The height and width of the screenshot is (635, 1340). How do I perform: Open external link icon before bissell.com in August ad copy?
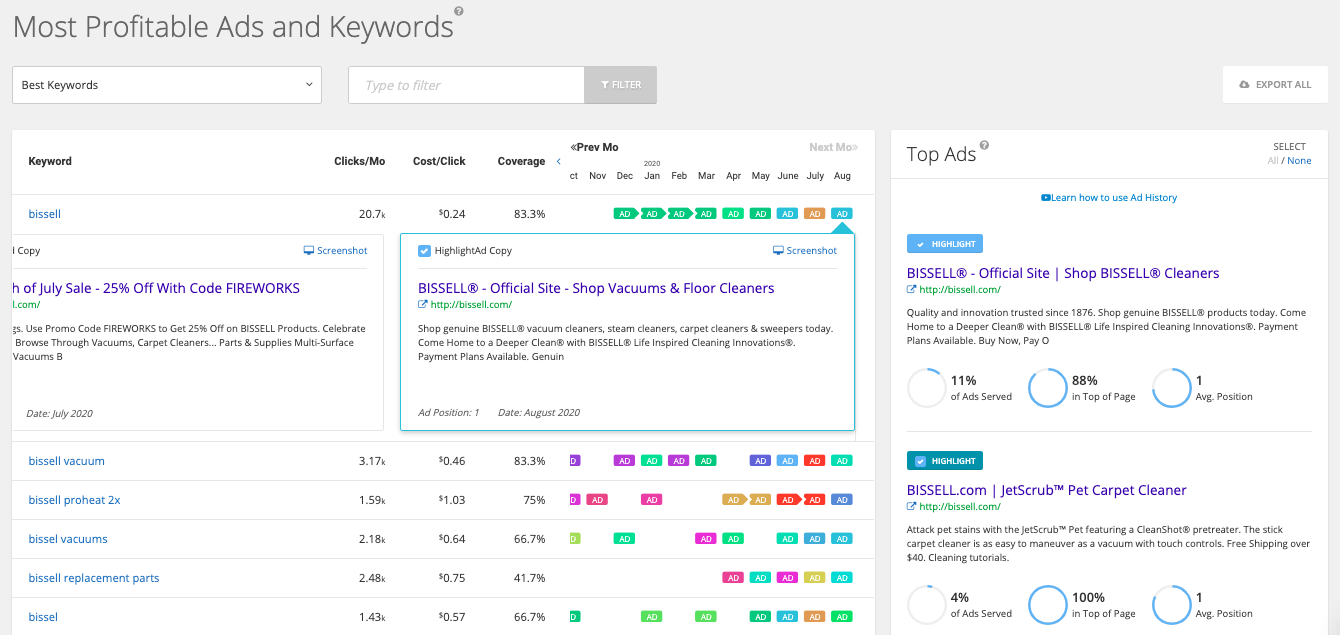tap(423, 305)
